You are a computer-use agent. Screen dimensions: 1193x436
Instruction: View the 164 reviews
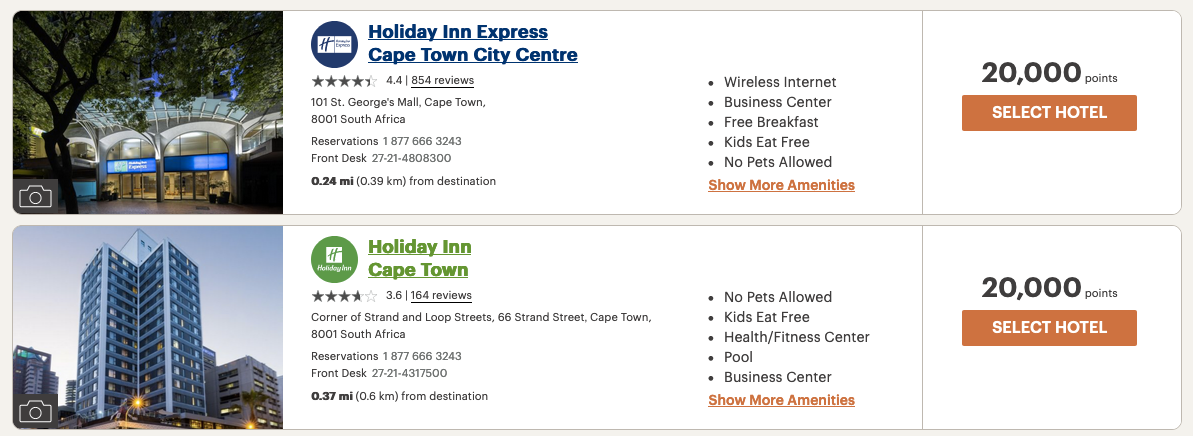[441, 296]
